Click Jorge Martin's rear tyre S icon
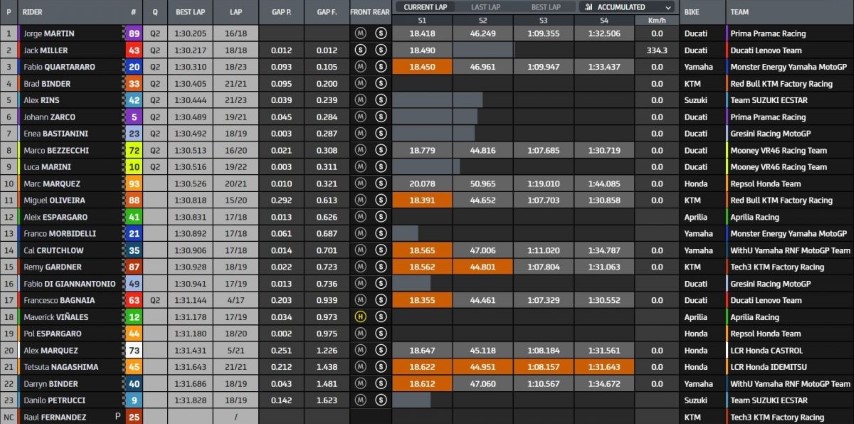The width and height of the screenshot is (854, 424). [x=381, y=33]
